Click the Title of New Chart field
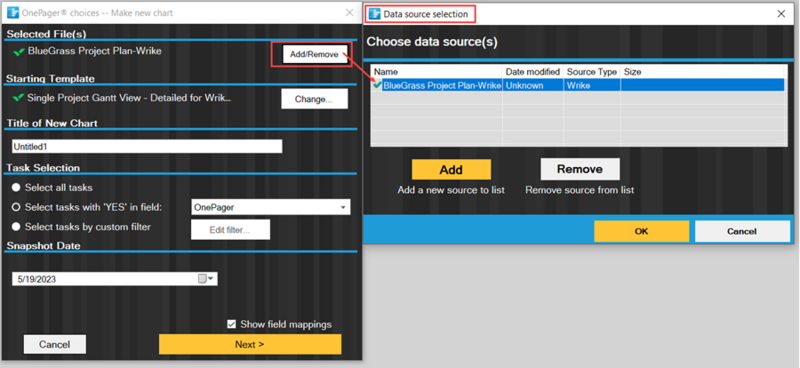This screenshot has height=368, width=800. (147, 146)
